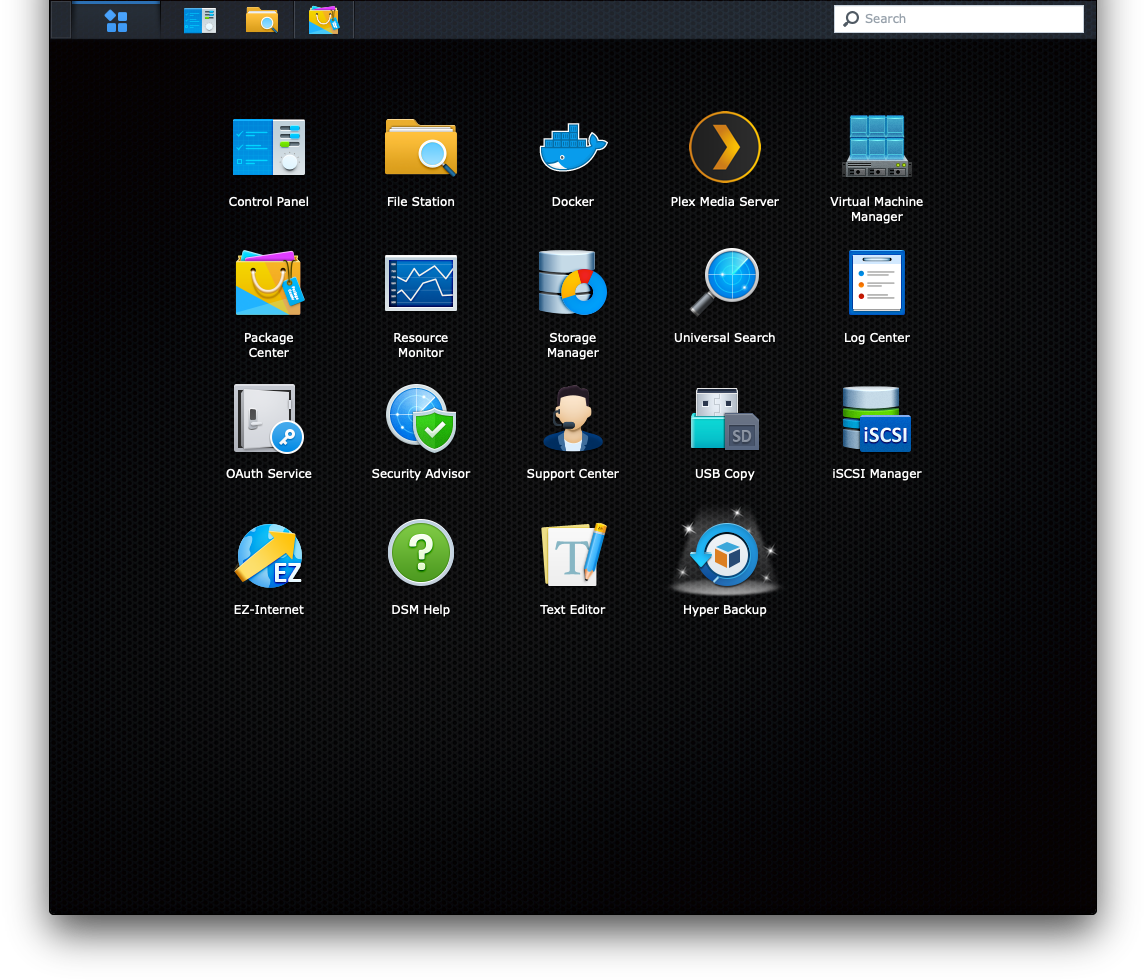Open OAuth Service
This screenshot has height=980, width=1146.
coord(268,419)
